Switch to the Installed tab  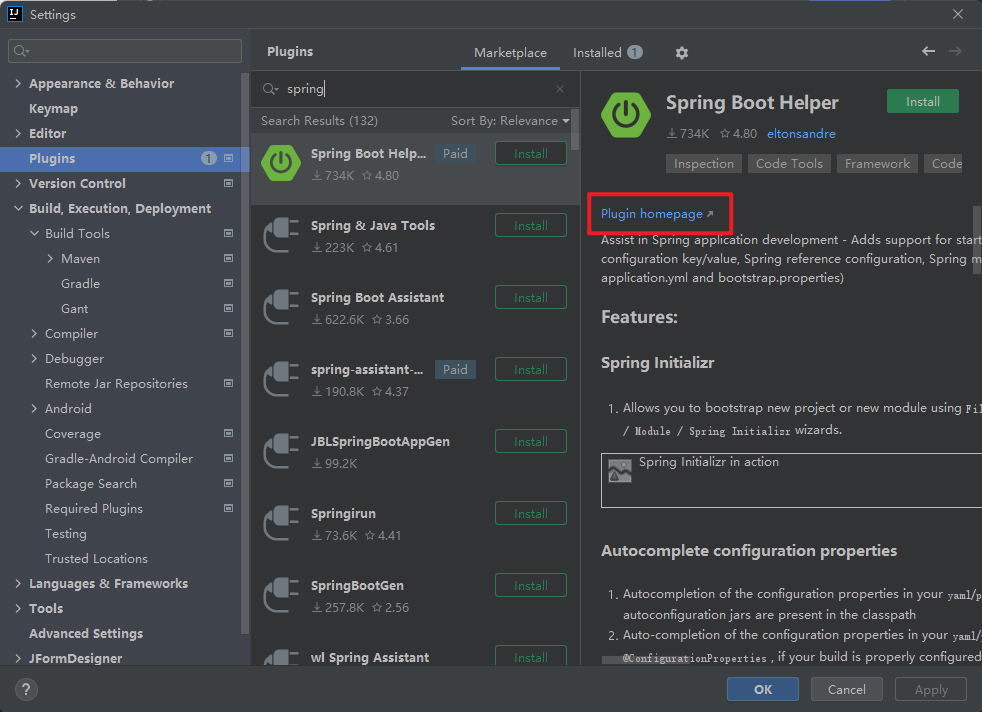pyautogui.click(x=607, y=53)
